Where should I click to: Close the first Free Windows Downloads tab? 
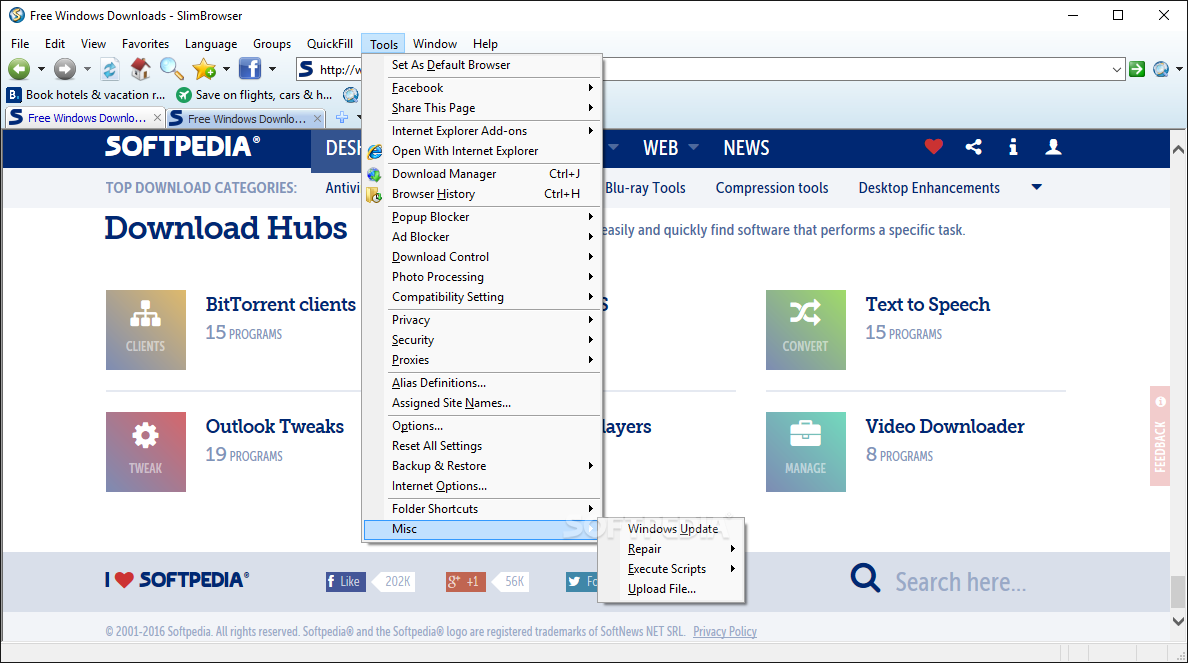(157, 117)
